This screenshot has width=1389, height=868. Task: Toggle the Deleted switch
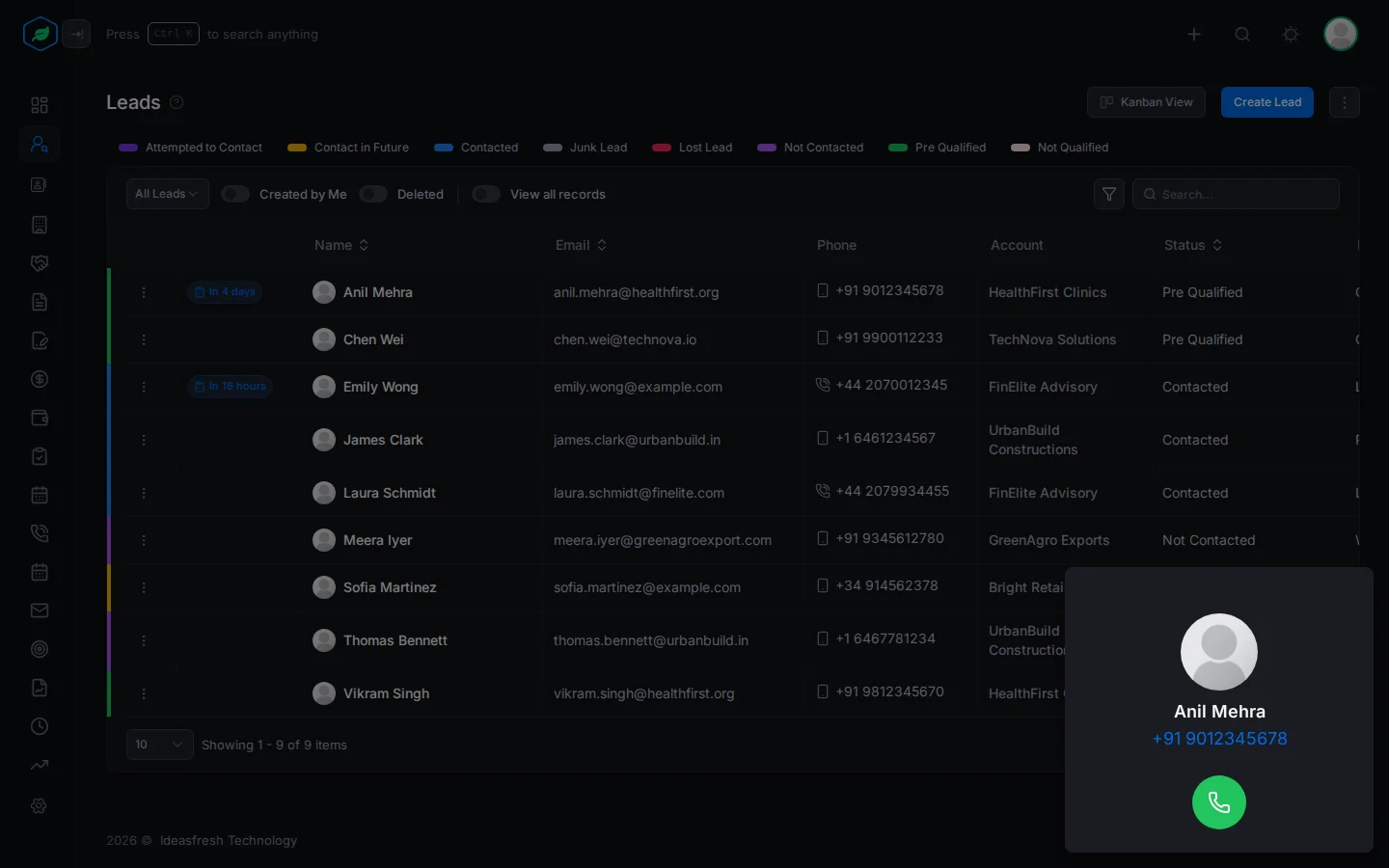(x=373, y=194)
